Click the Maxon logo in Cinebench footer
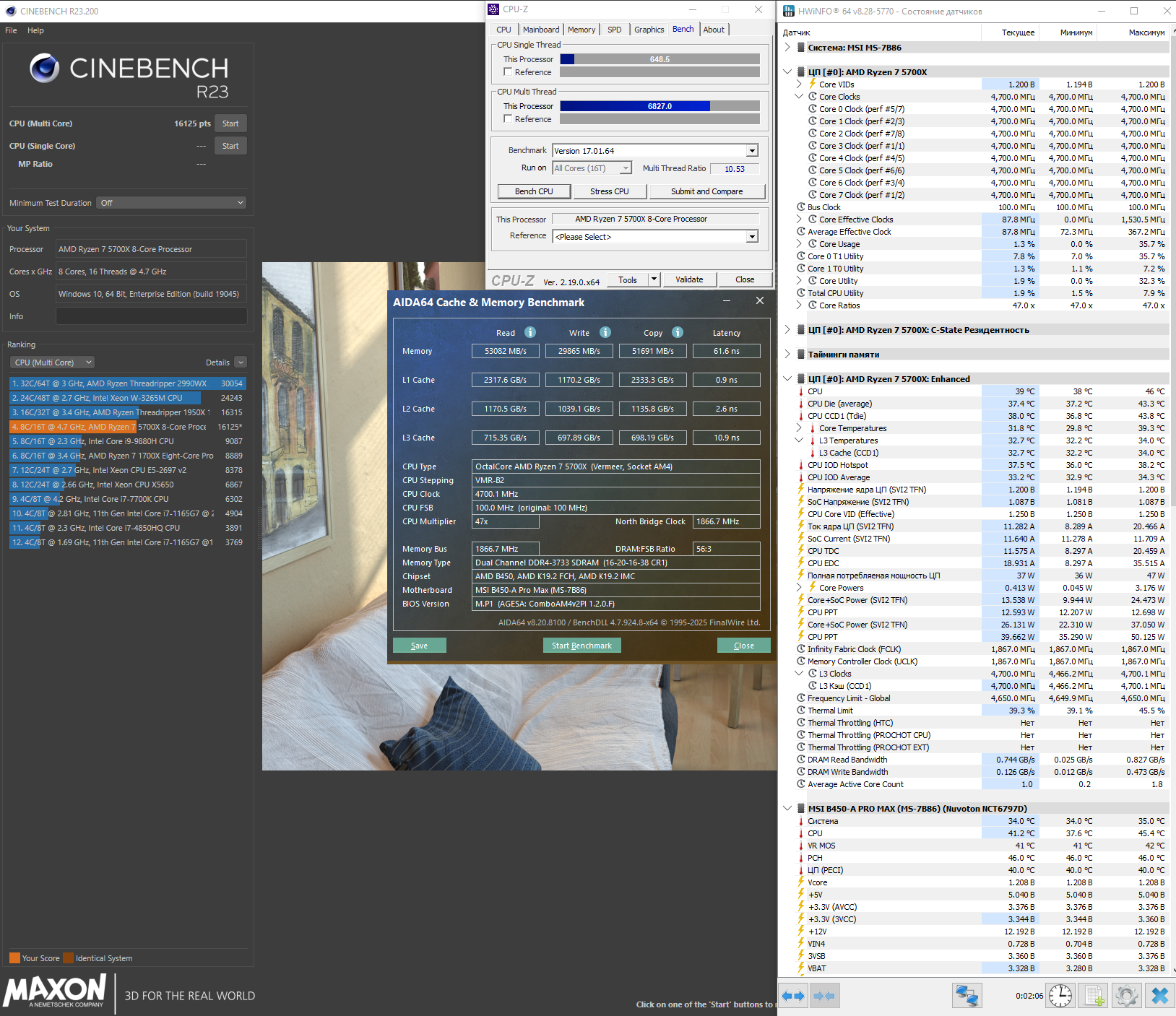This screenshot has height=1016, width=1176. [x=56, y=991]
